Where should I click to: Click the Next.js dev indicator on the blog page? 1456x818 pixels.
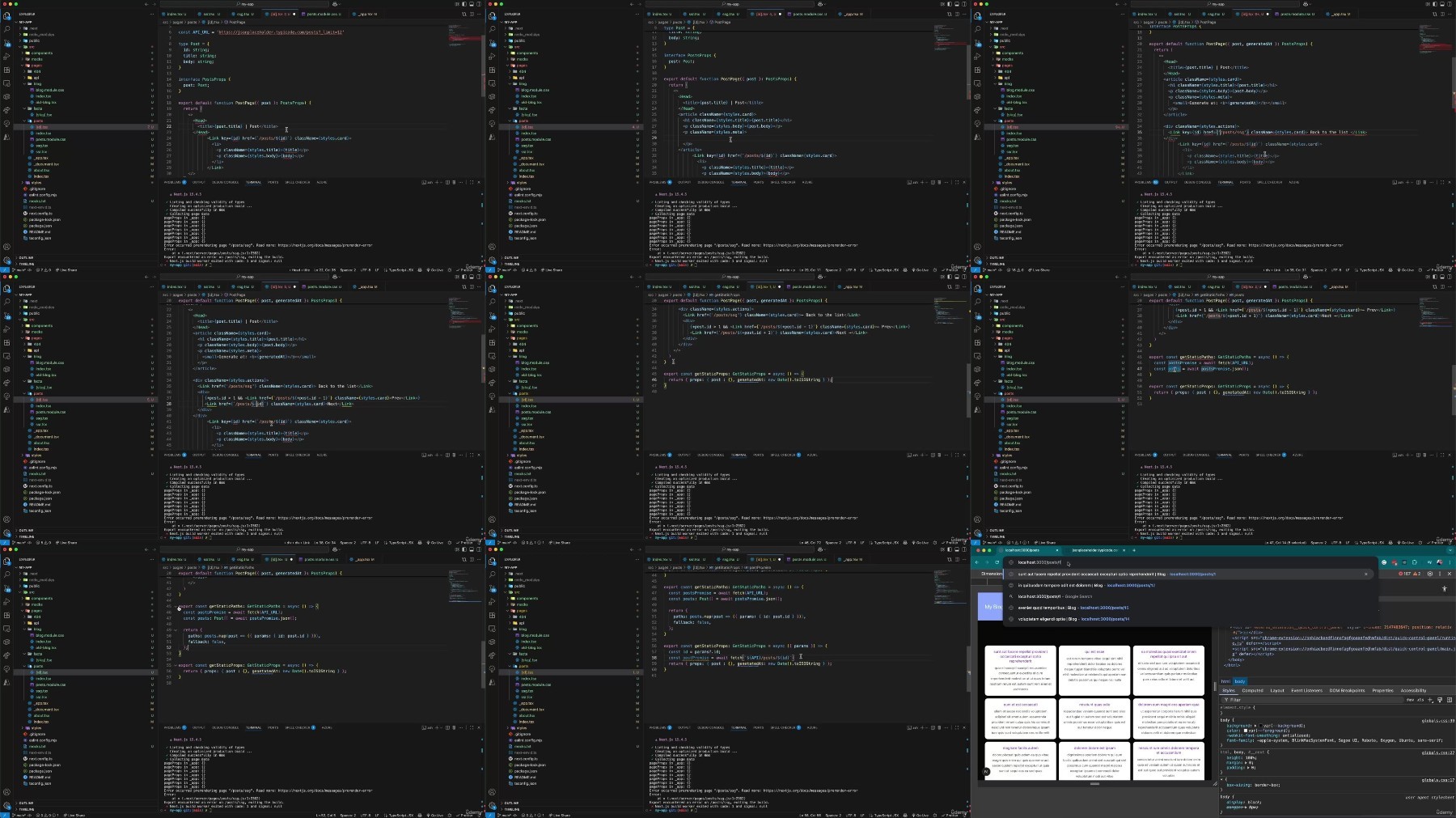[986, 772]
